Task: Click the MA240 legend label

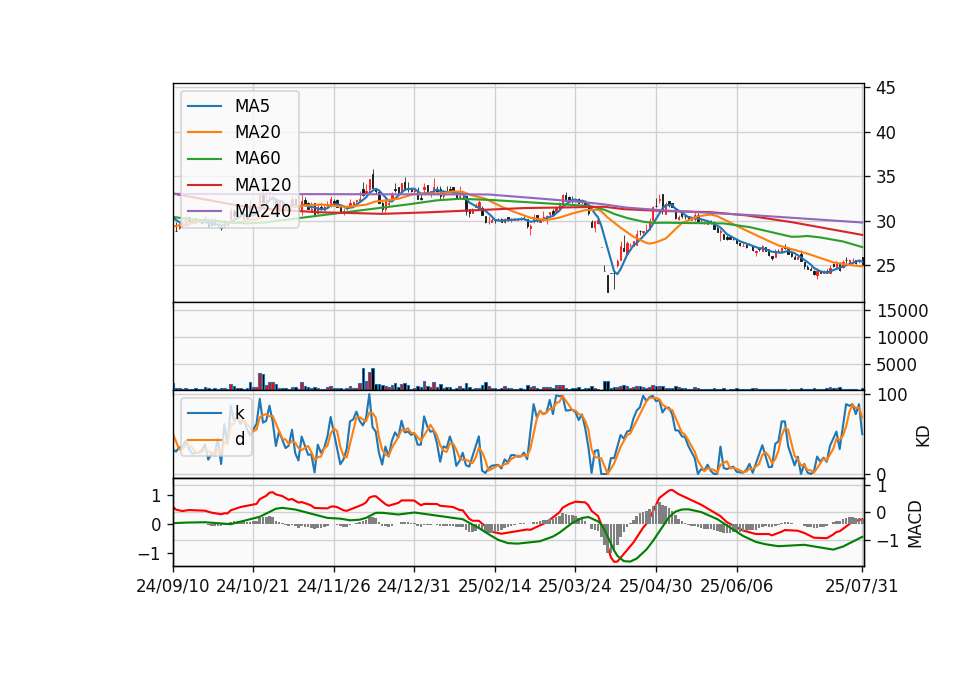Action: [x=263, y=211]
